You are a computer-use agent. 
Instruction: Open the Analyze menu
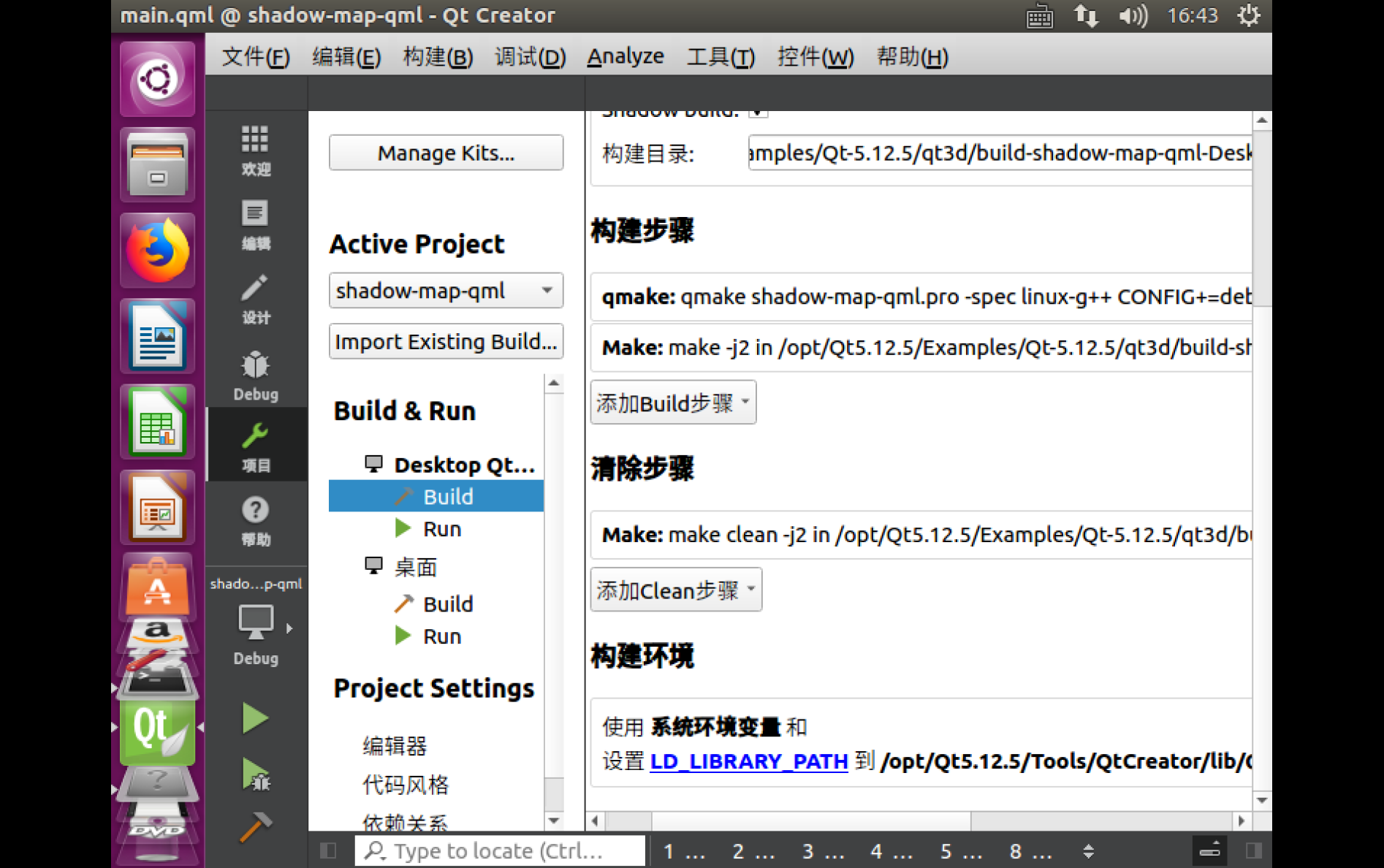point(626,56)
